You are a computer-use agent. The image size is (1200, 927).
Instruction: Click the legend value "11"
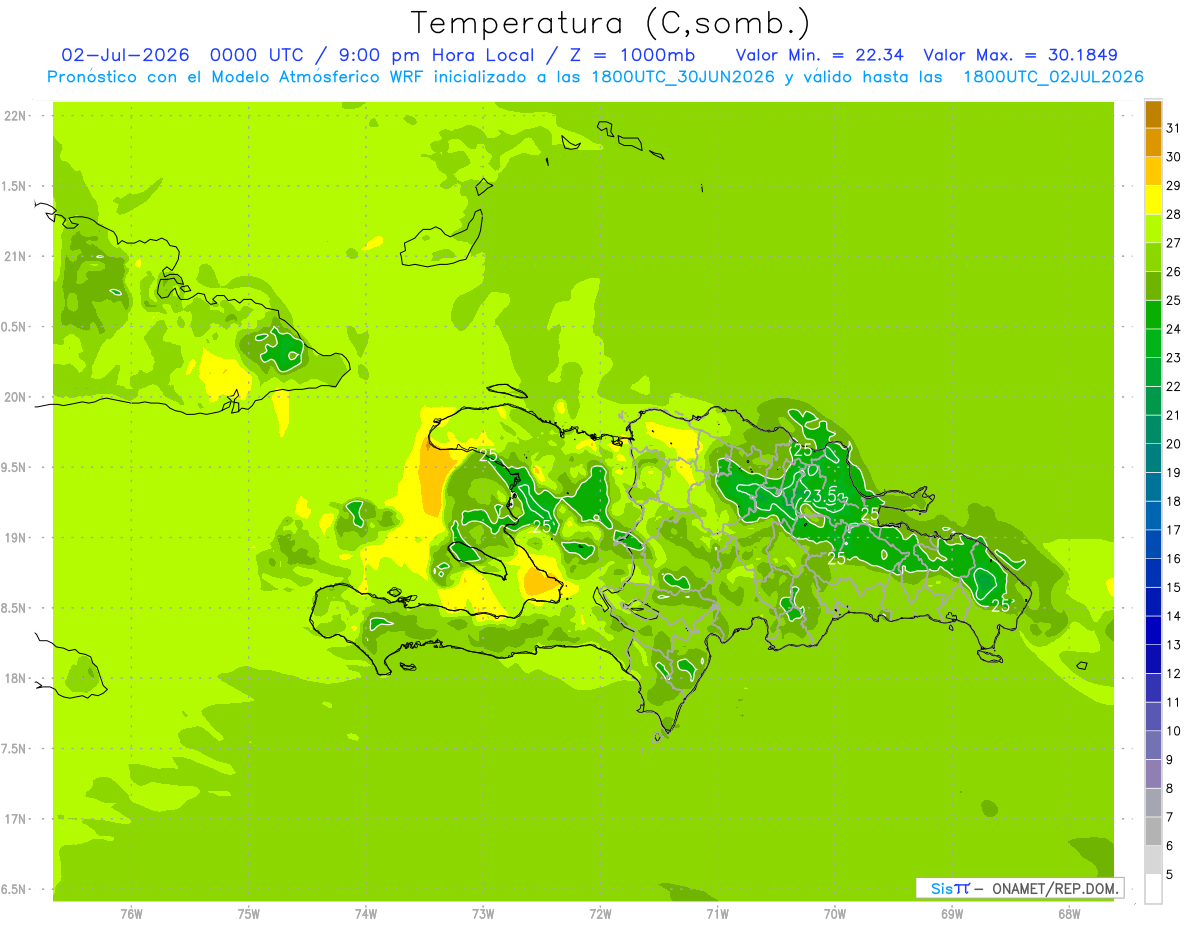1174,702
